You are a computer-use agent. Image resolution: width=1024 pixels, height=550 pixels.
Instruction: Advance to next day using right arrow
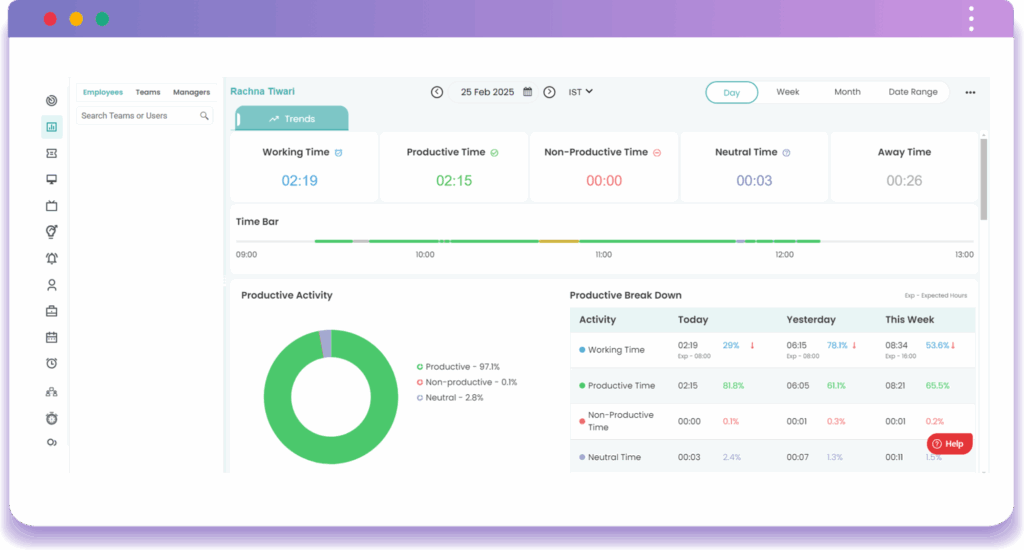pos(549,92)
